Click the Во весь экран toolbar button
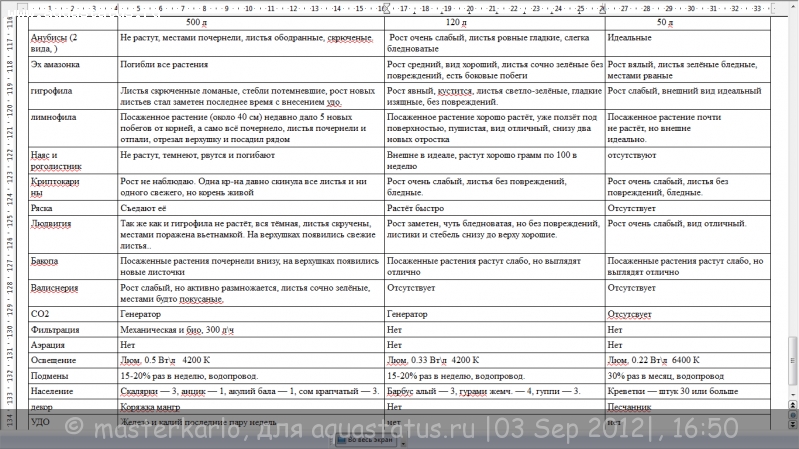The width and height of the screenshot is (799, 449). (366, 440)
